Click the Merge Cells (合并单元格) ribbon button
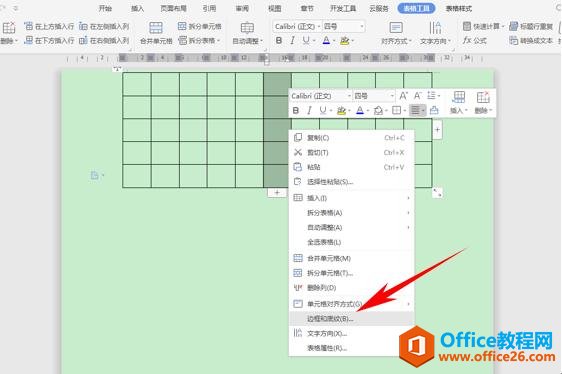 point(156,33)
